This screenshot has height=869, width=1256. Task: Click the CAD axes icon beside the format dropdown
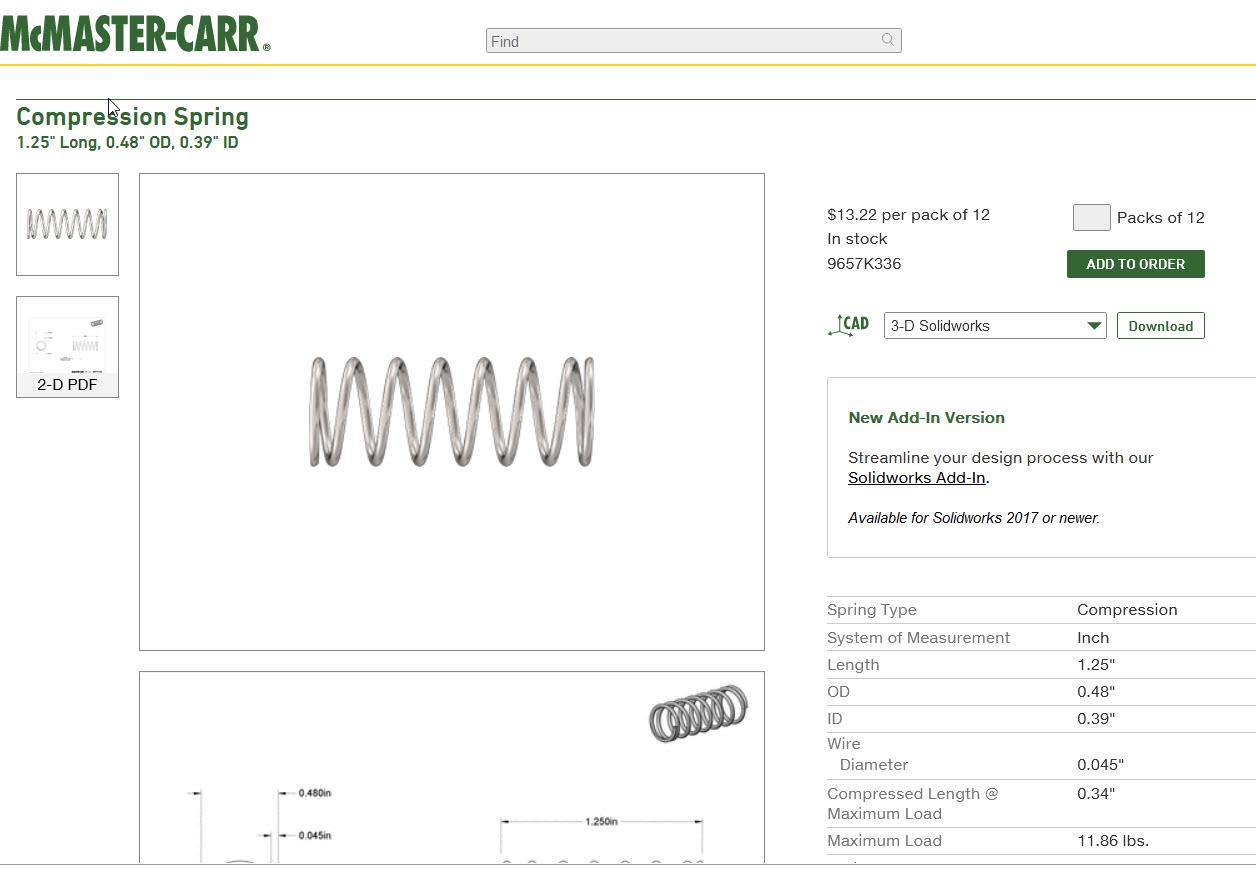click(847, 324)
